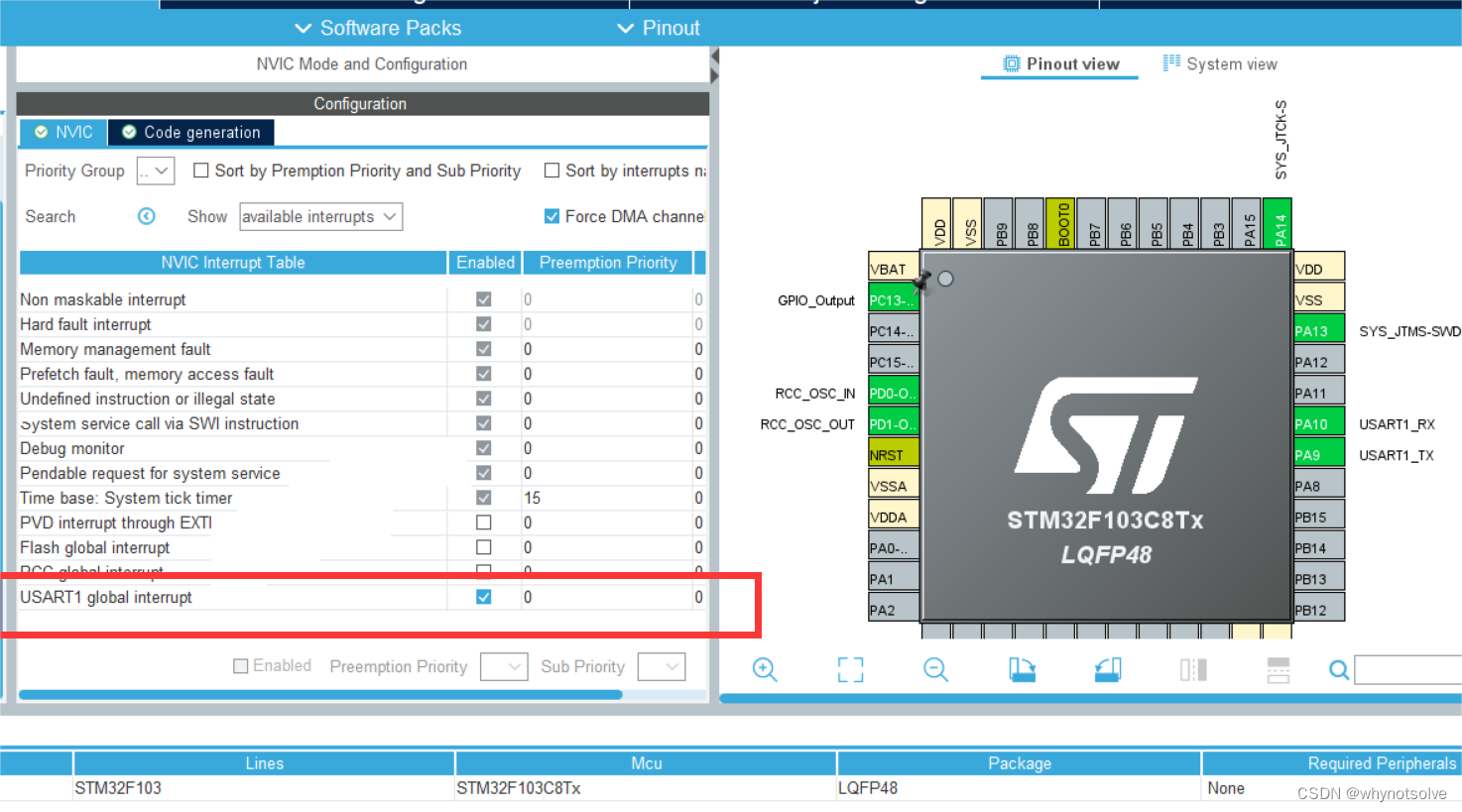Expand the Pinout menu
1462x812 pixels.
[x=659, y=28]
